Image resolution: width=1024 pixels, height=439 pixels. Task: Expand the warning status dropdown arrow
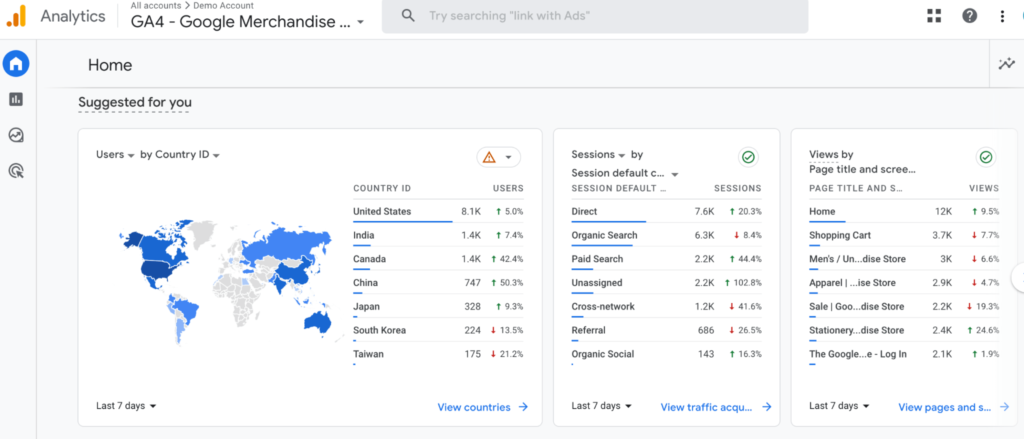coord(508,157)
